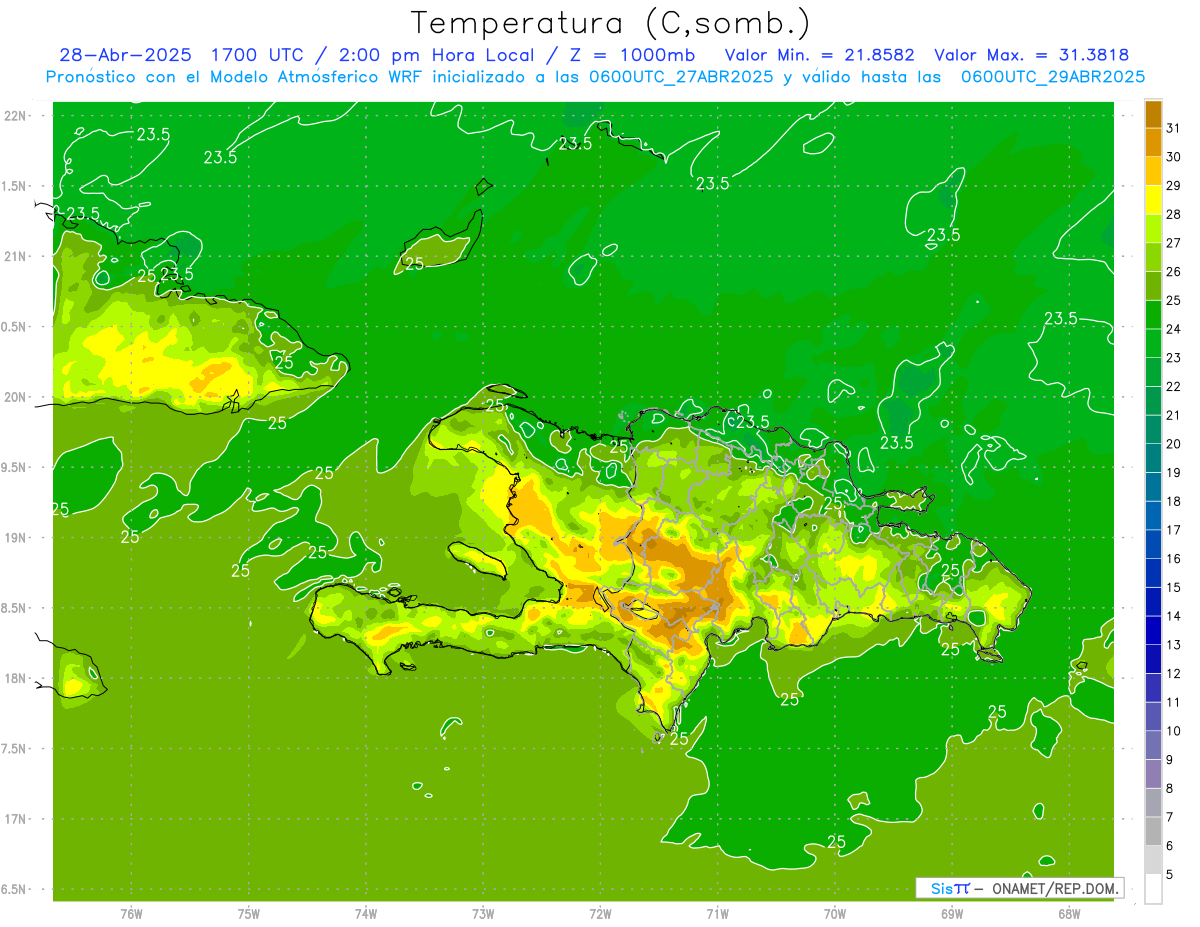This screenshot has height=927, width=1200.
Task: Click 'Valor Min. = 21.8582' readout
Action: click(819, 55)
